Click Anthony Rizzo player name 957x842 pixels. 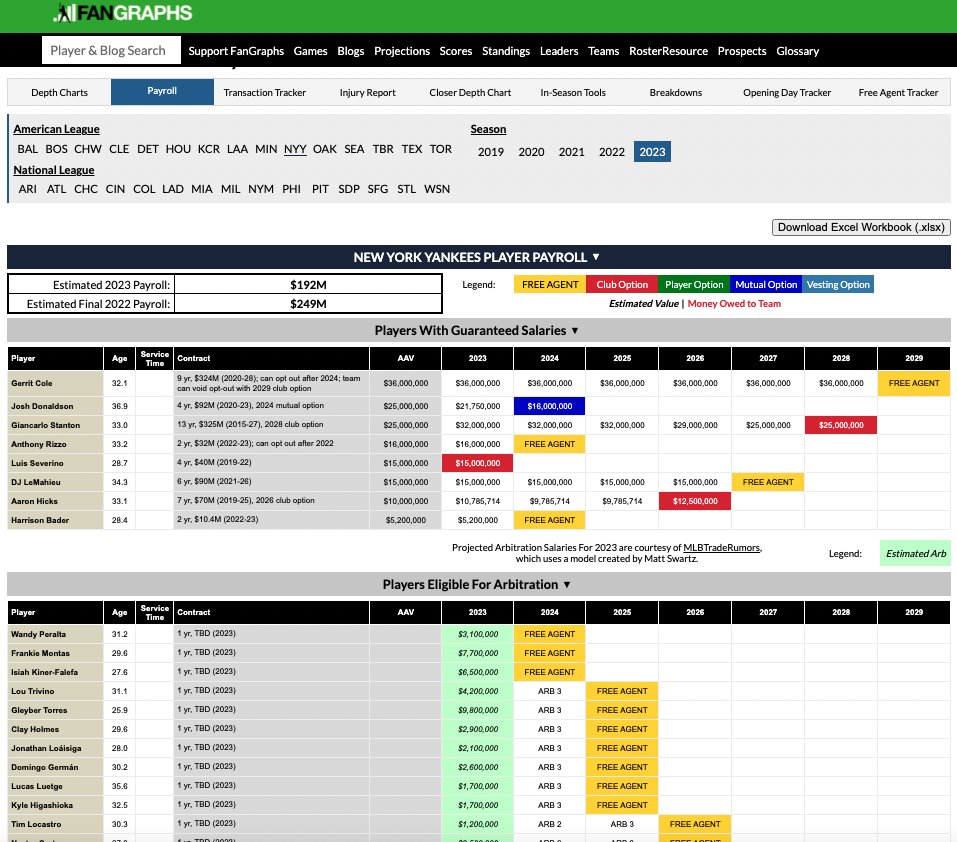tap(38, 444)
